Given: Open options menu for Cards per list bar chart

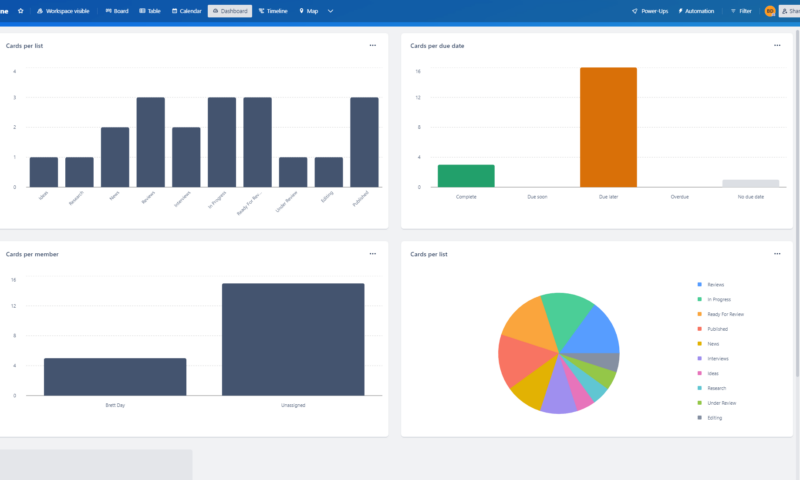Looking at the screenshot, I should tap(372, 45).
